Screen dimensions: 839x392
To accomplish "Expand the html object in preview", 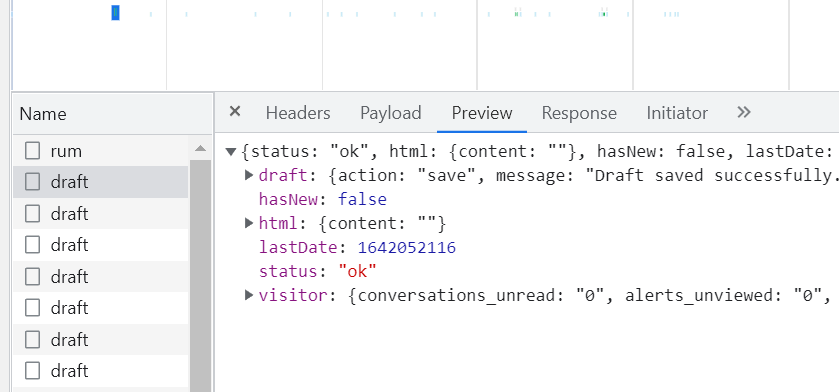I will click(x=249, y=222).
